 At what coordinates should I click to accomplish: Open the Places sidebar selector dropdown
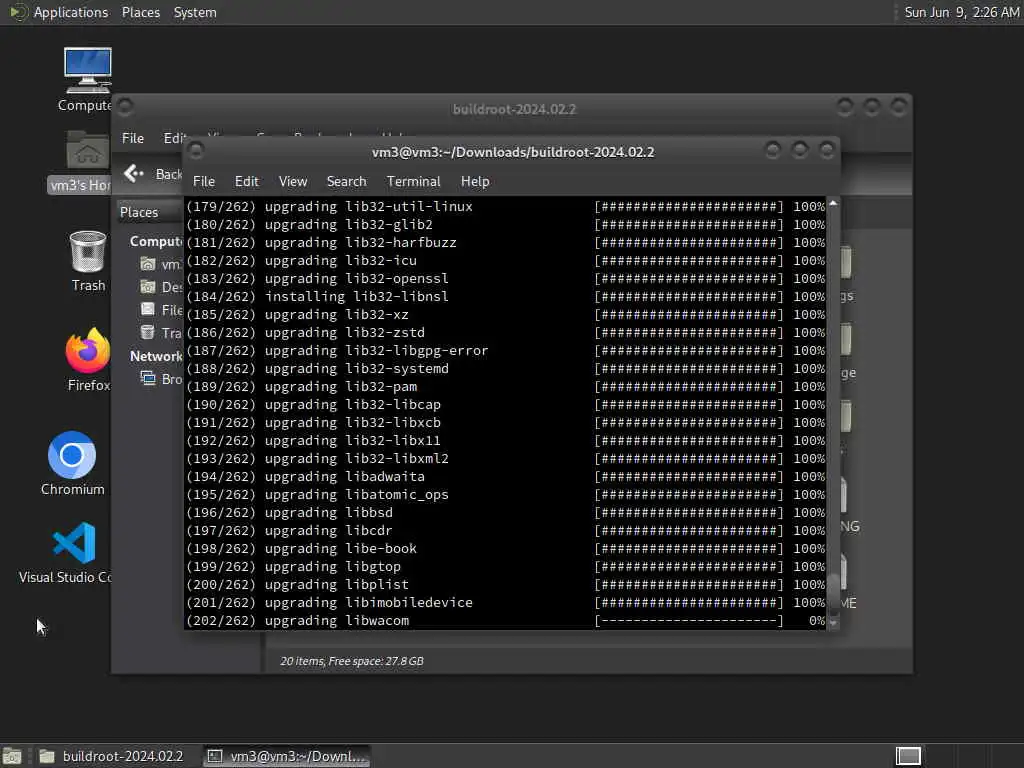pyautogui.click(x=150, y=212)
